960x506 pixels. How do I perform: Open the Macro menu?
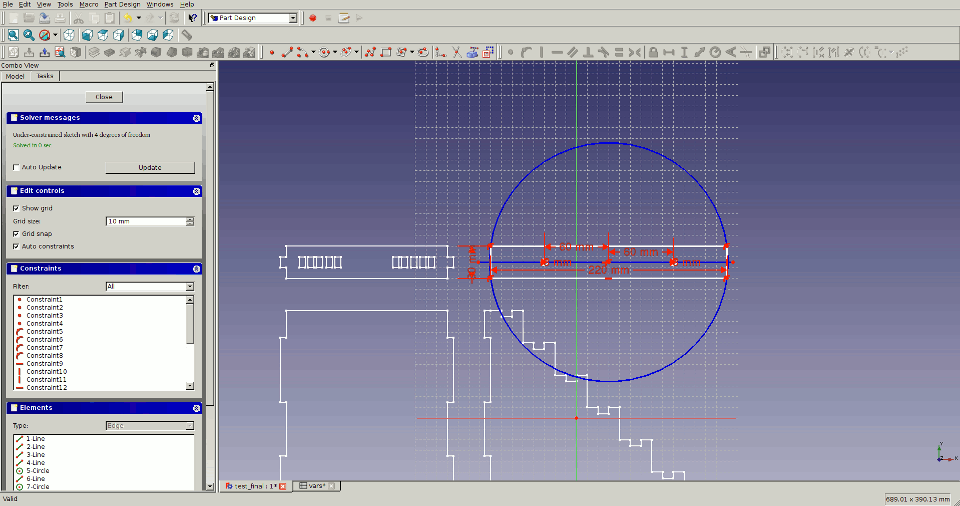[89, 4]
